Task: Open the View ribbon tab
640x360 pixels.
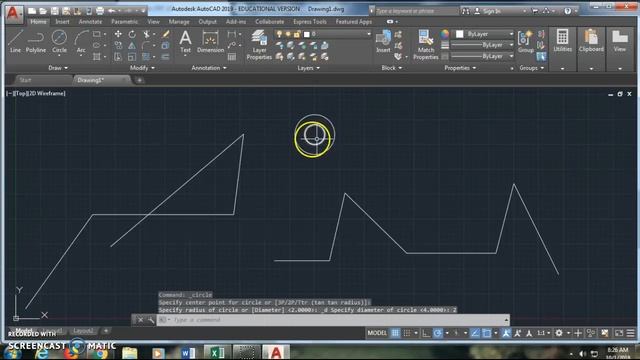Action: [153, 22]
